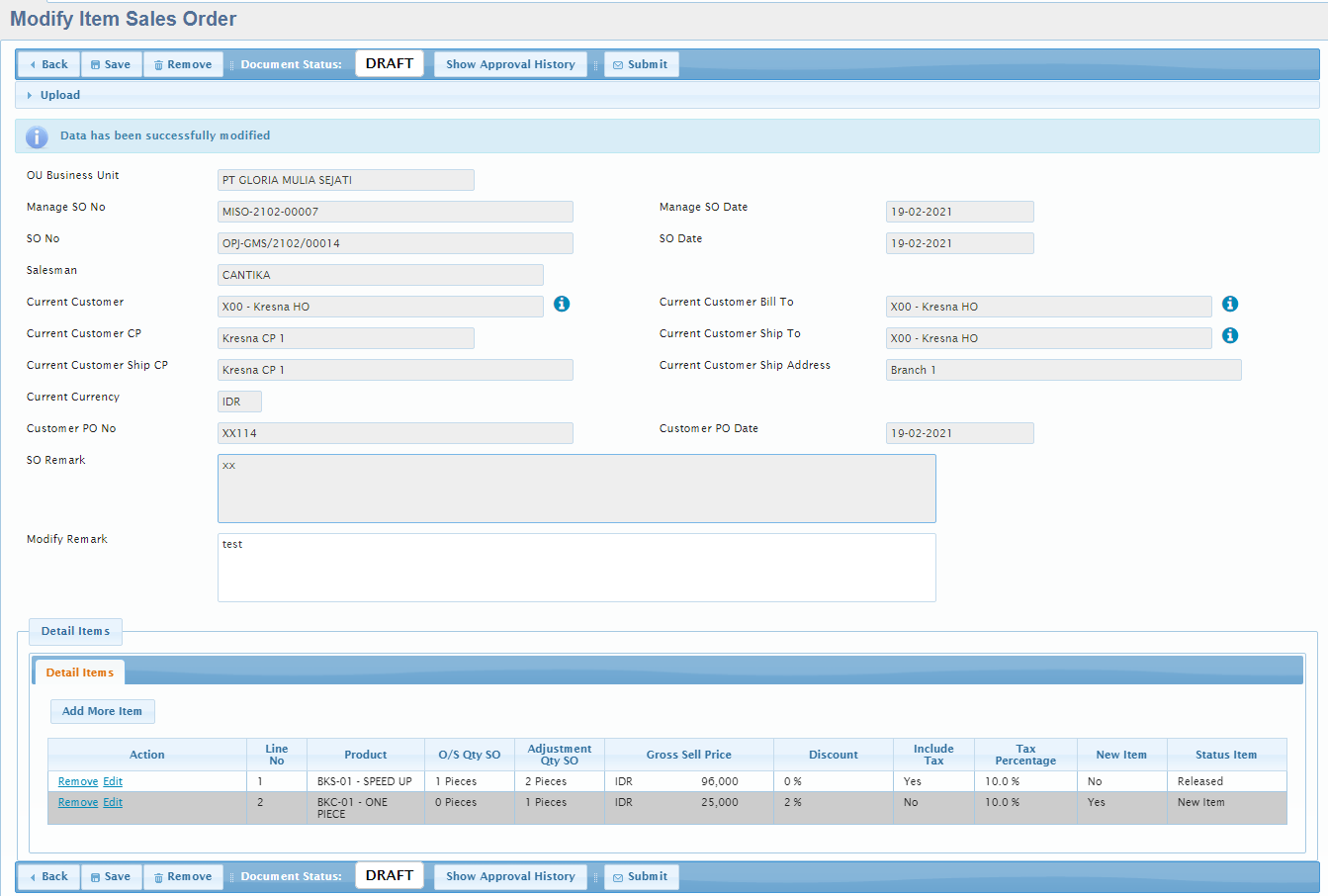Click the info icon in success message bar
Viewport: 1328px width, 896px height.
click(x=37, y=136)
